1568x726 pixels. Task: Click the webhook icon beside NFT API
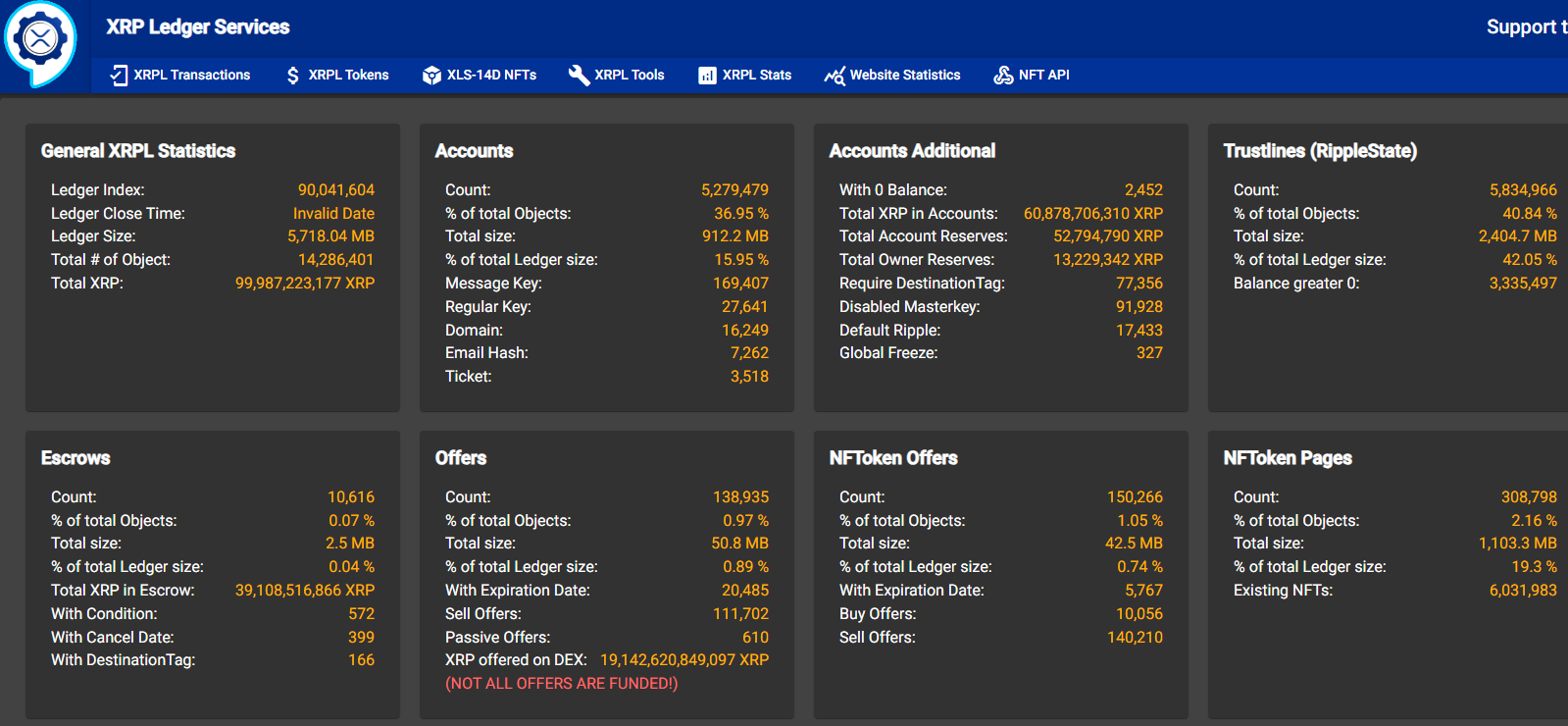tap(1003, 76)
